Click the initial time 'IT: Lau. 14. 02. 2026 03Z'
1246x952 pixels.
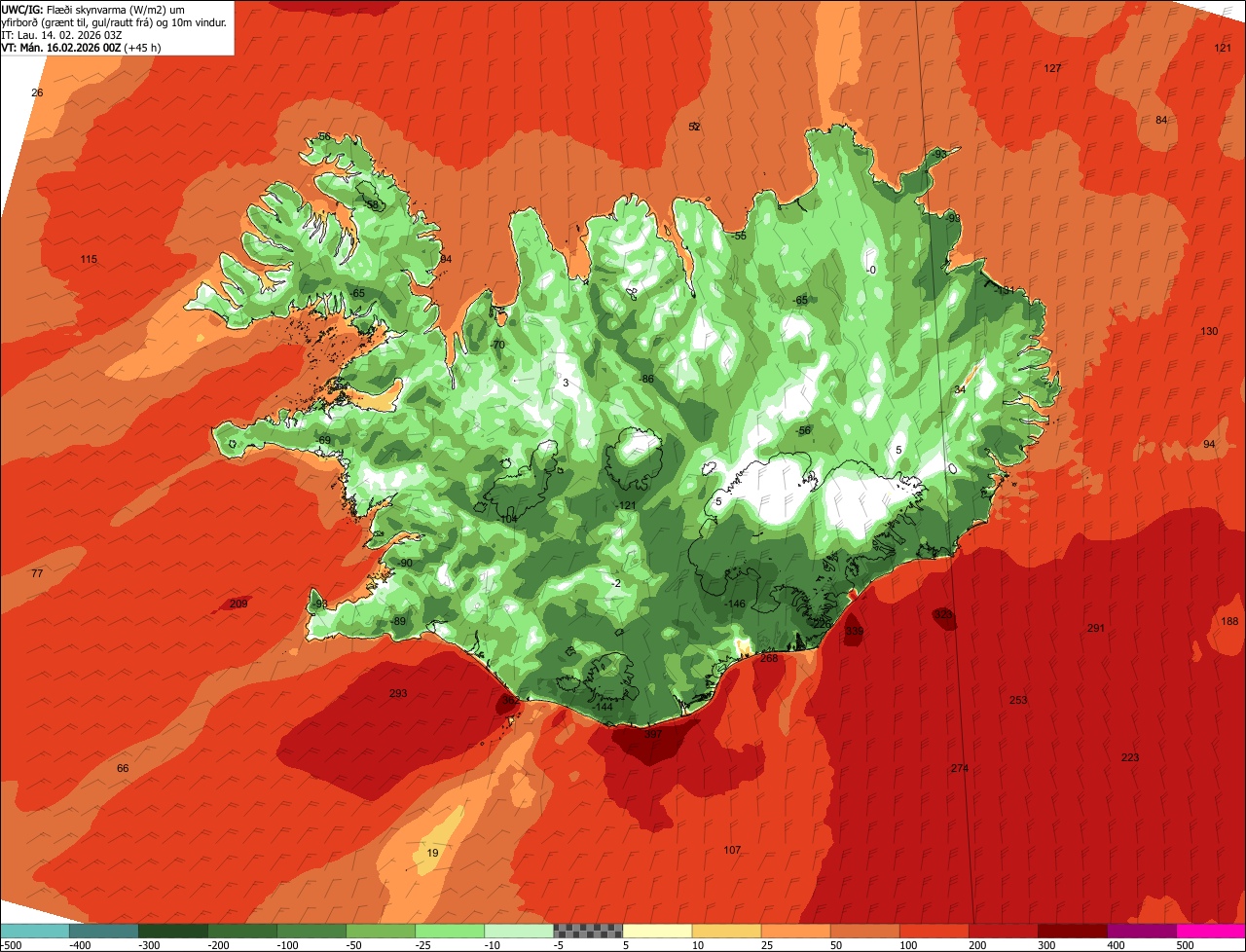[x=61, y=35]
